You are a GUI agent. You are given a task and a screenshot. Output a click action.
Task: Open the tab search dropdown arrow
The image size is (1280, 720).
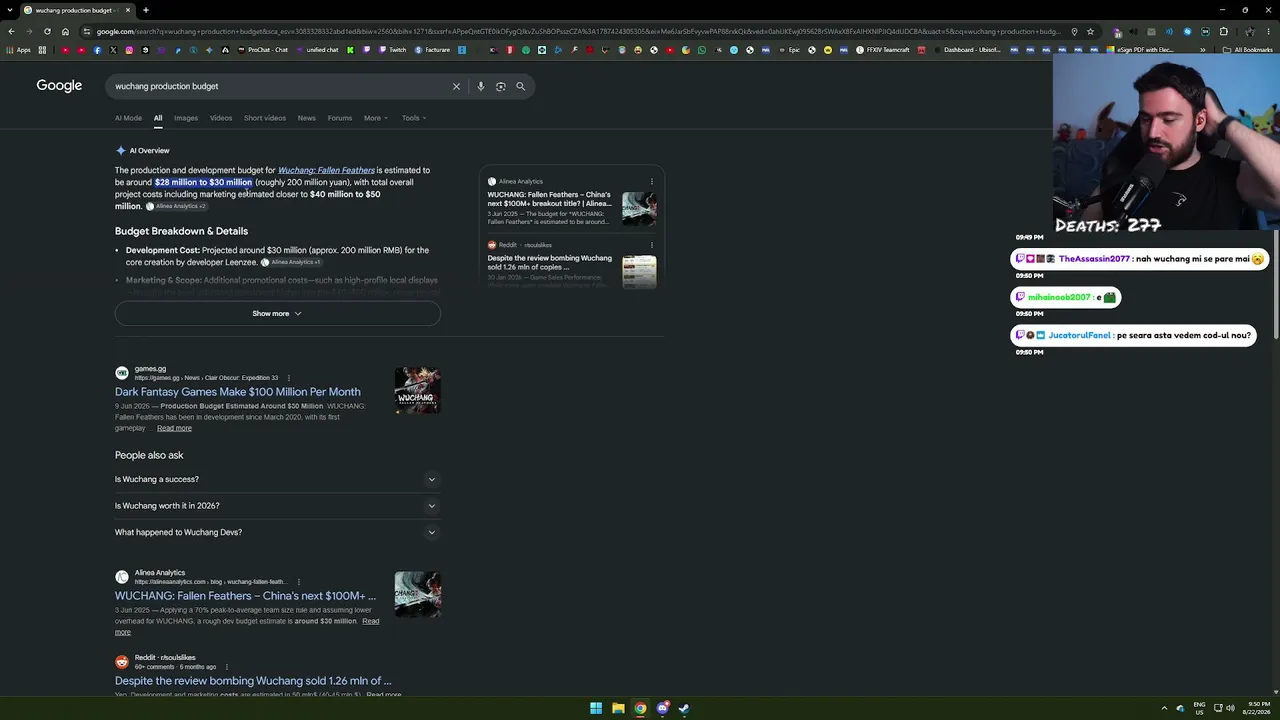click(x=11, y=10)
